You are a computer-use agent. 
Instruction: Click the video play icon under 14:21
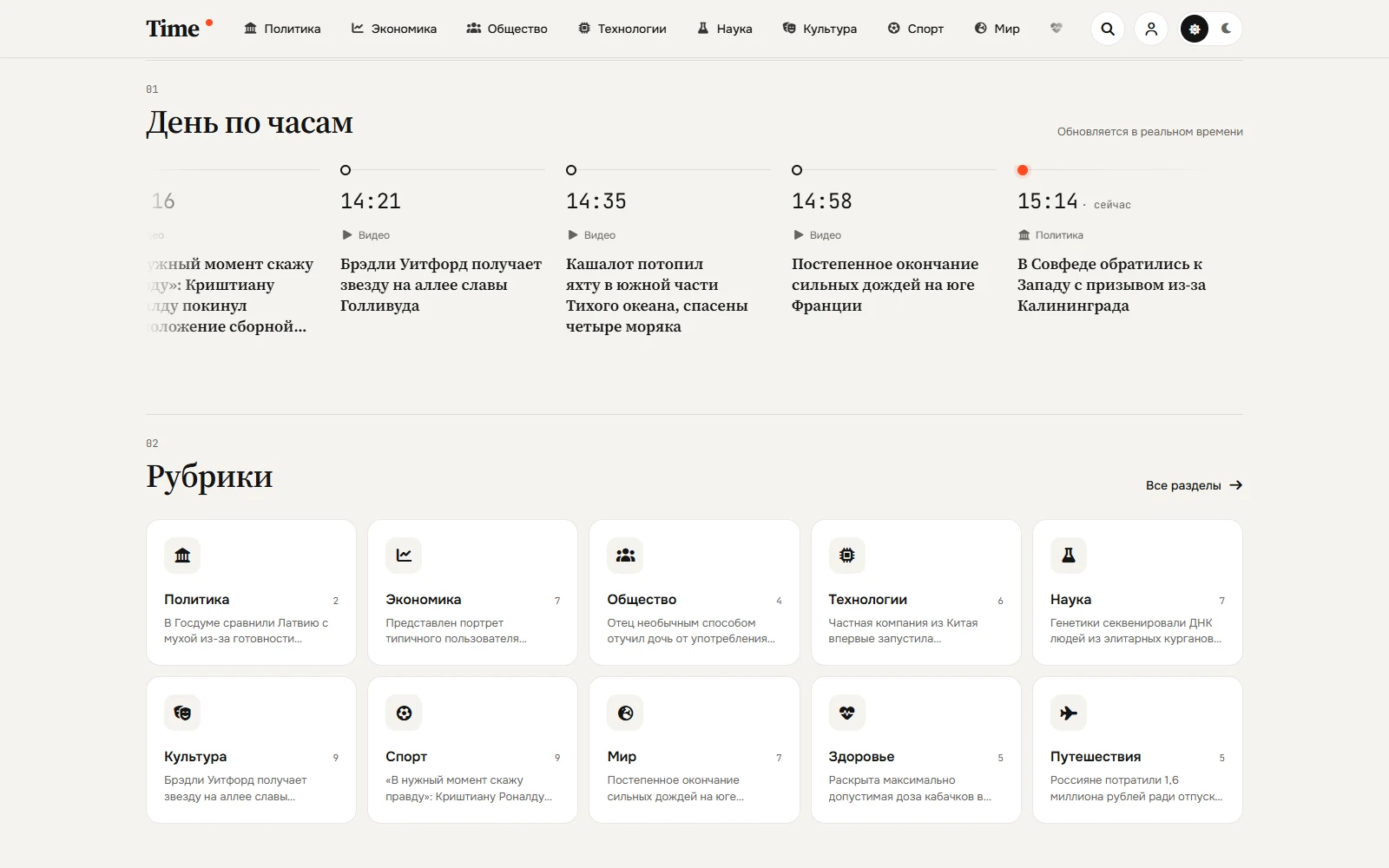[347, 235]
